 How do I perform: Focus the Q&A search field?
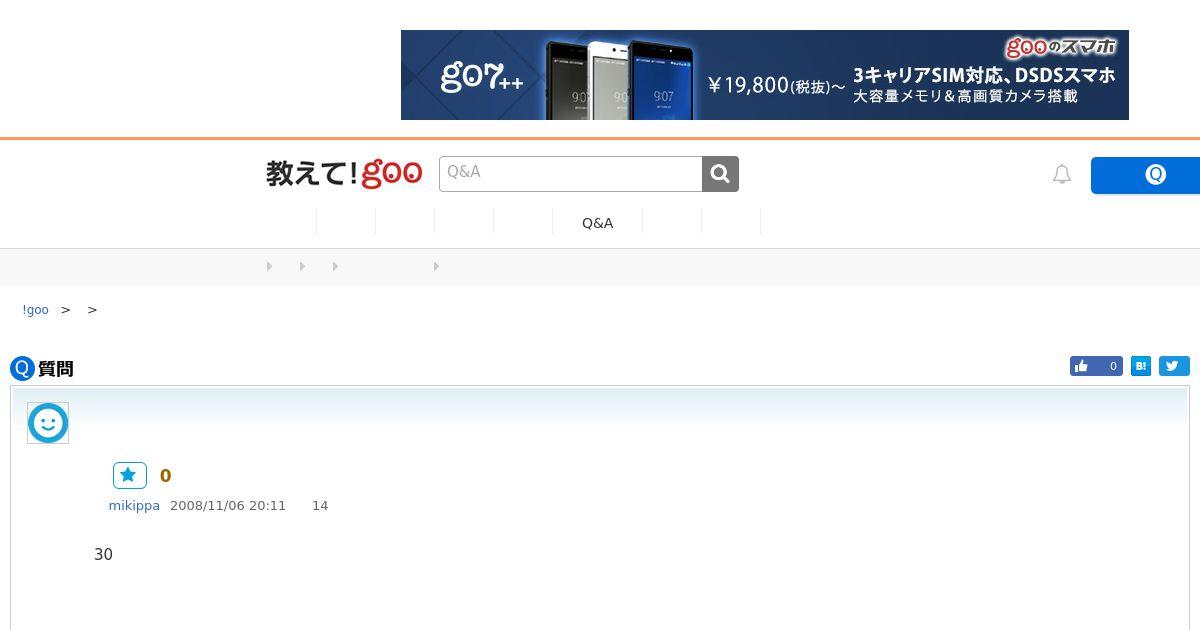[x=571, y=174]
